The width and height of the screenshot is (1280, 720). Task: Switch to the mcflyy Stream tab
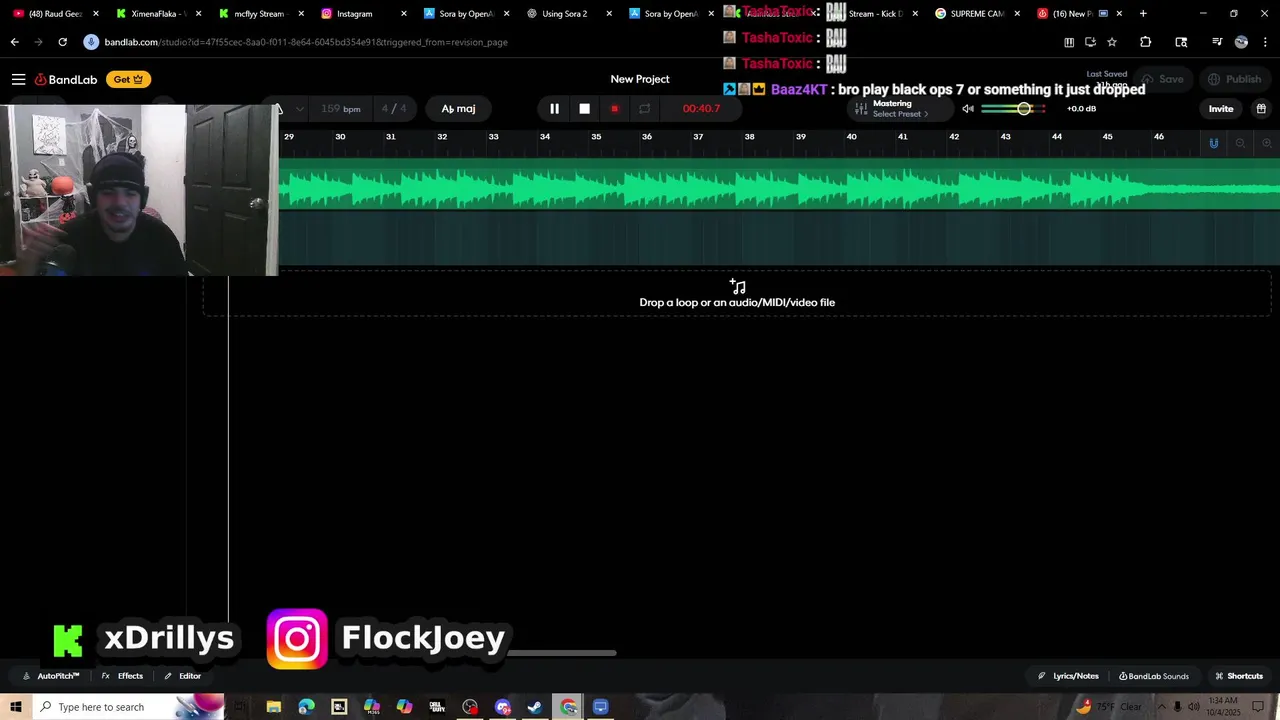(259, 14)
